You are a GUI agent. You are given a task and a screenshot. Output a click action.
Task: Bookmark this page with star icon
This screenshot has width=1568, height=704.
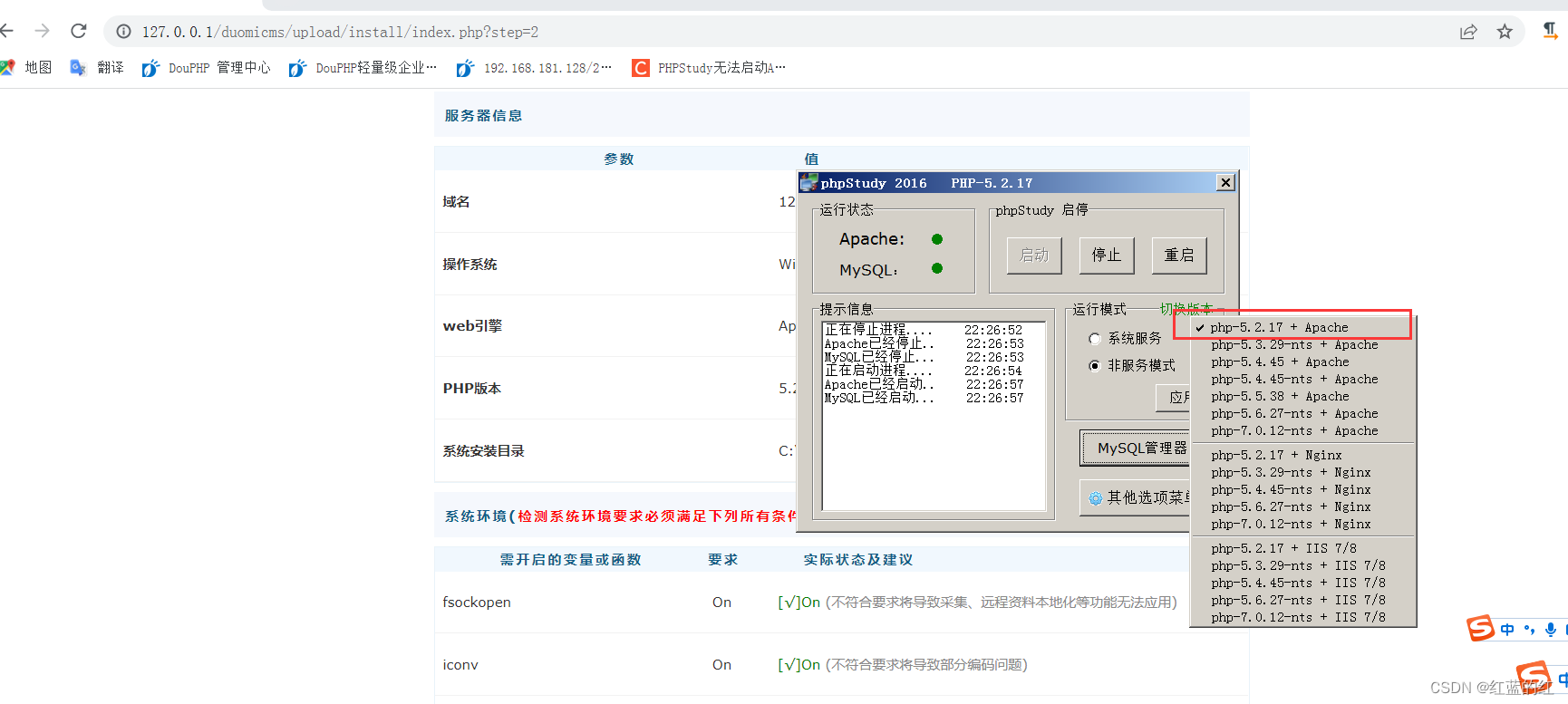pos(1505,32)
